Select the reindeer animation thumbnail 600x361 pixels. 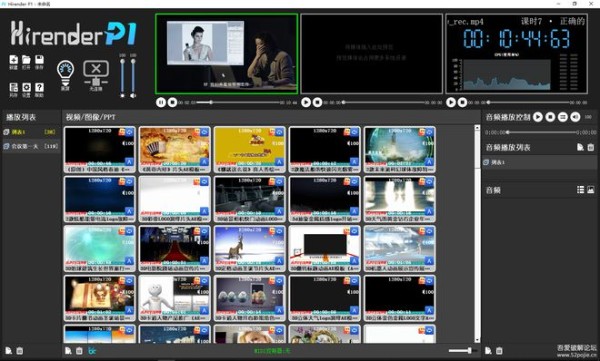tap(249, 249)
